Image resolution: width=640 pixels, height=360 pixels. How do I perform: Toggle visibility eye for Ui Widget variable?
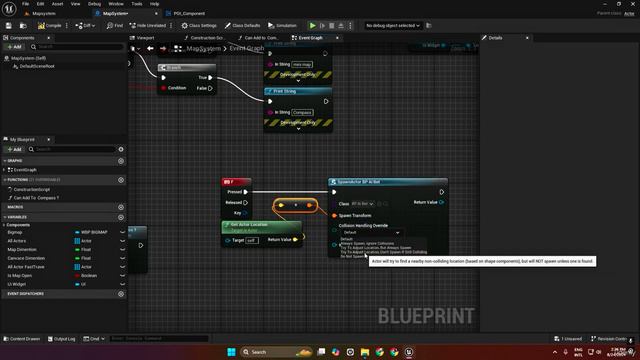[x=122, y=284]
